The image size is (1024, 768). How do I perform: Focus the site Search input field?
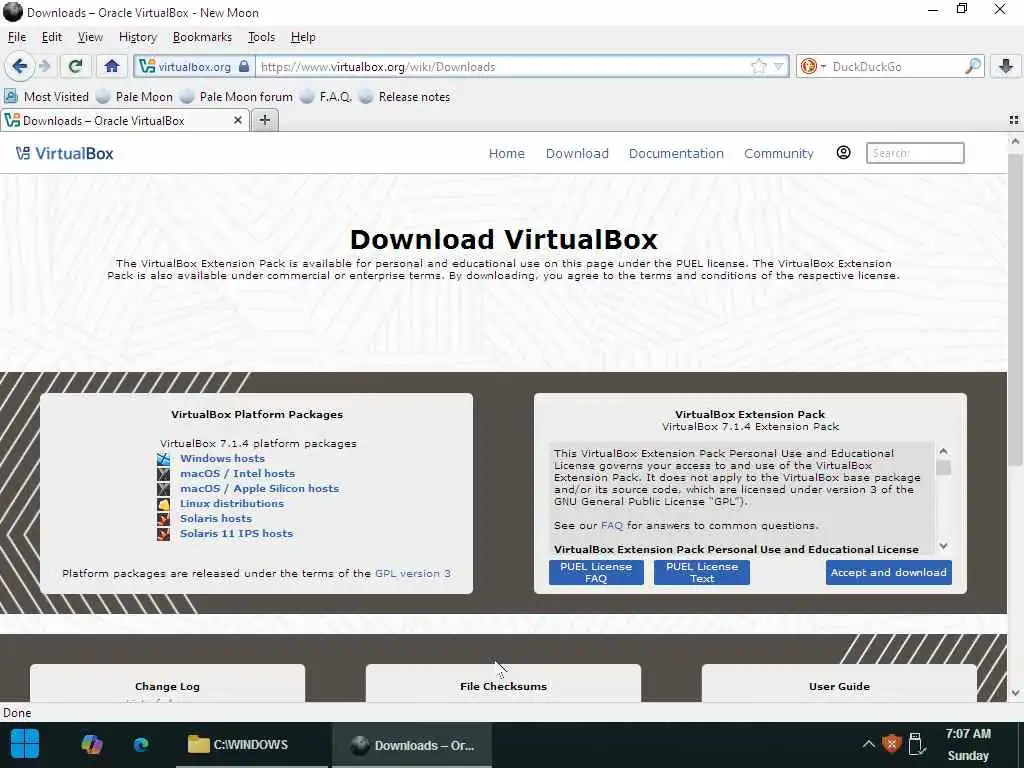(x=915, y=153)
